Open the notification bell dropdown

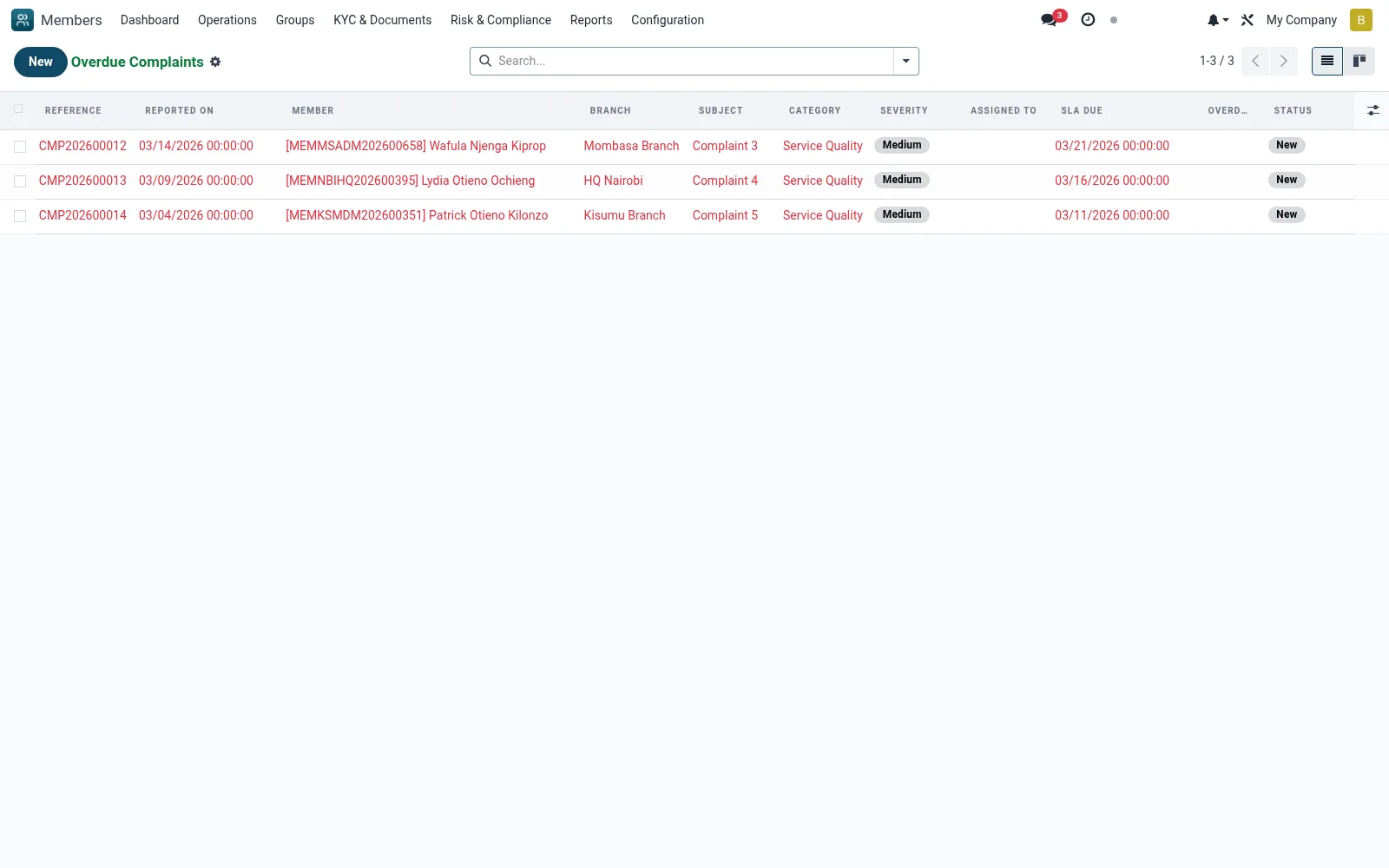[1218, 20]
